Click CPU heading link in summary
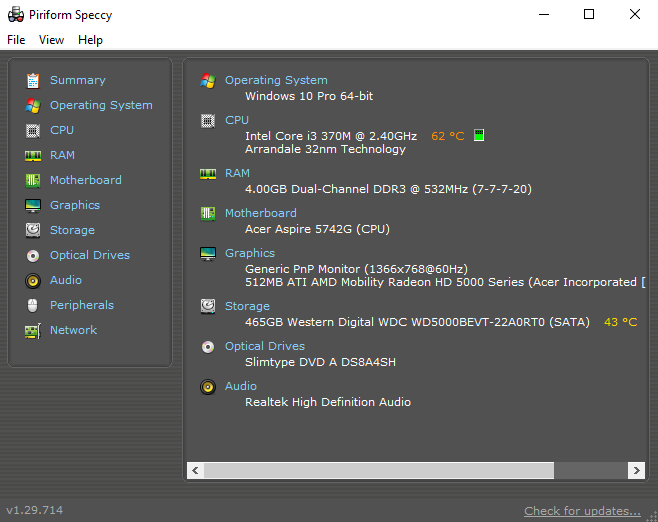Screen dimensions: 658x522 tap(237, 120)
